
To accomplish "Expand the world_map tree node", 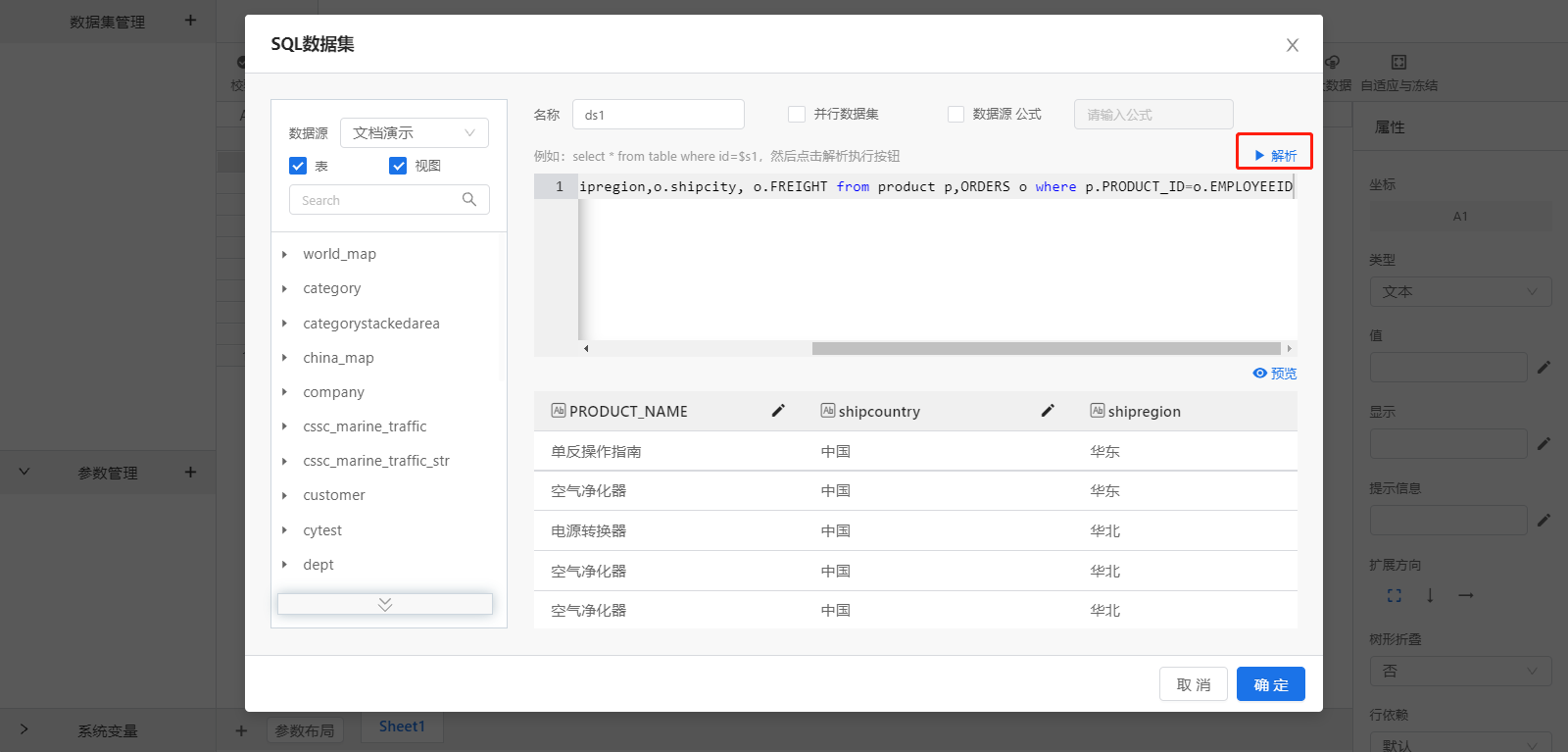I will tap(284, 254).
